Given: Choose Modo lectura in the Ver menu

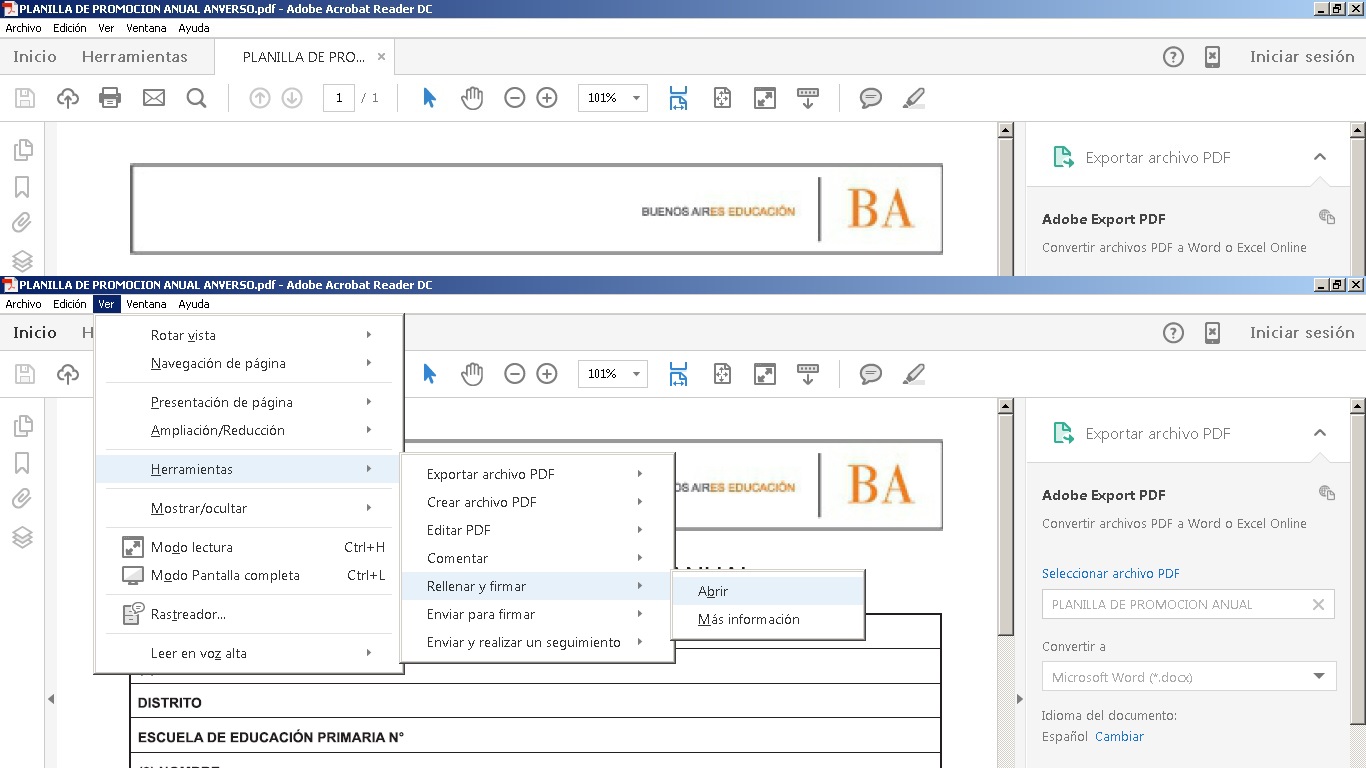Looking at the screenshot, I should click(192, 547).
